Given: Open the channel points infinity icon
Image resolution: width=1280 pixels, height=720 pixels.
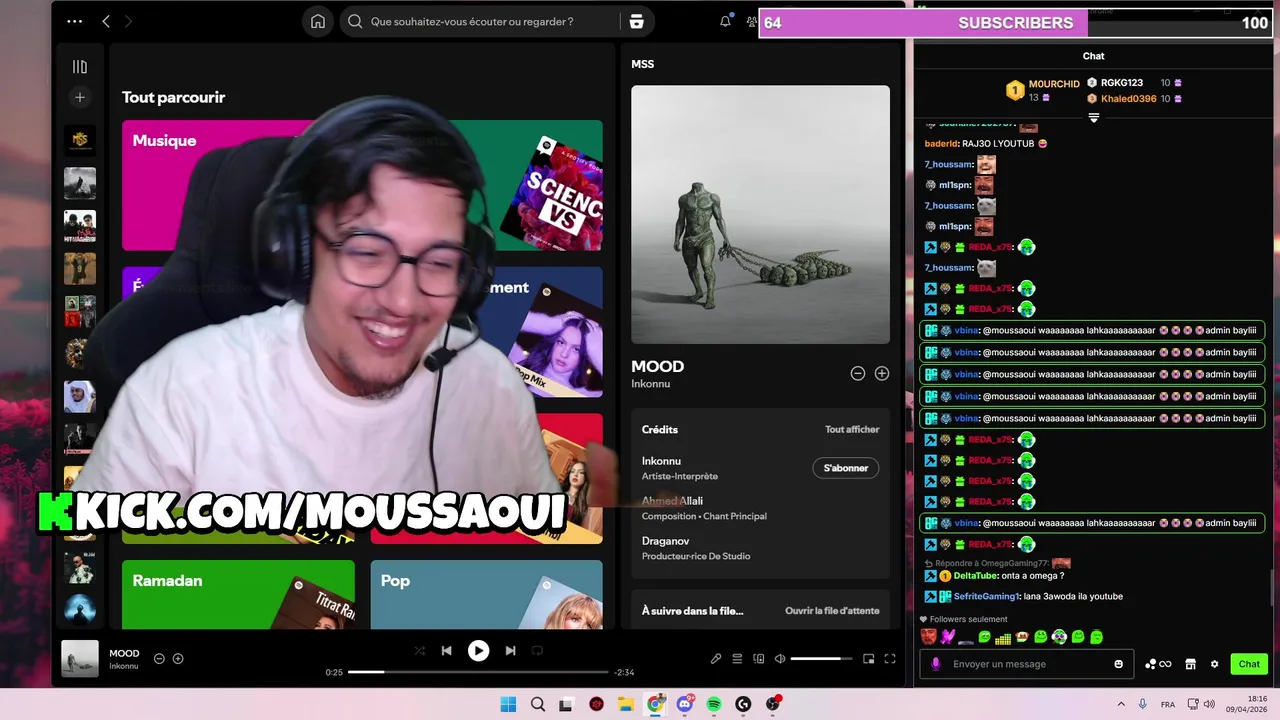Looking at the screenshot, I should [1158, 664].
